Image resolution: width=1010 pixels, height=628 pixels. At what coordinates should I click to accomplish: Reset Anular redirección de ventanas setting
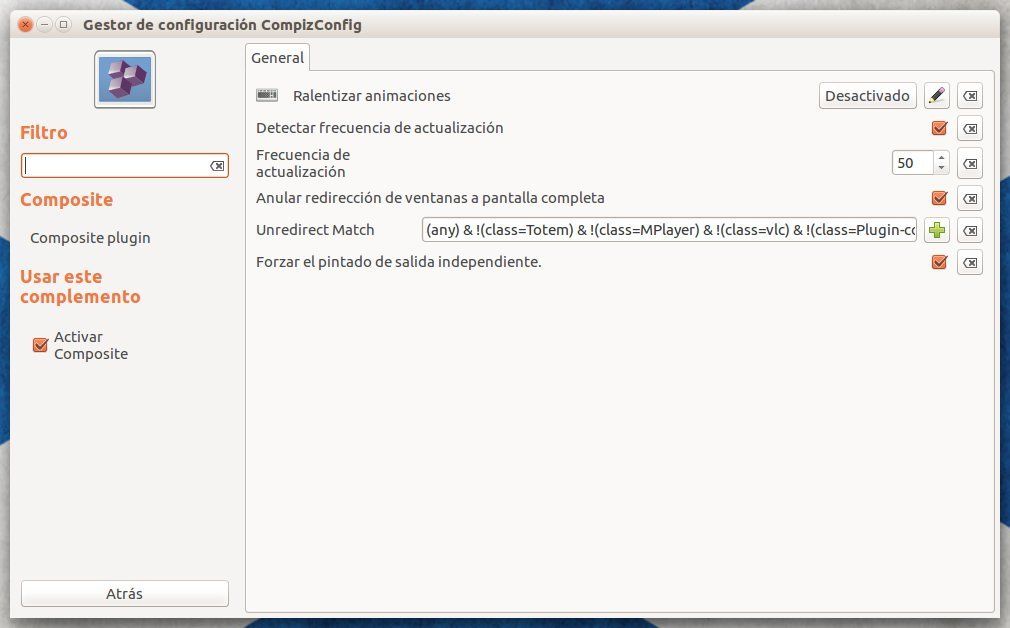point(970,198)
